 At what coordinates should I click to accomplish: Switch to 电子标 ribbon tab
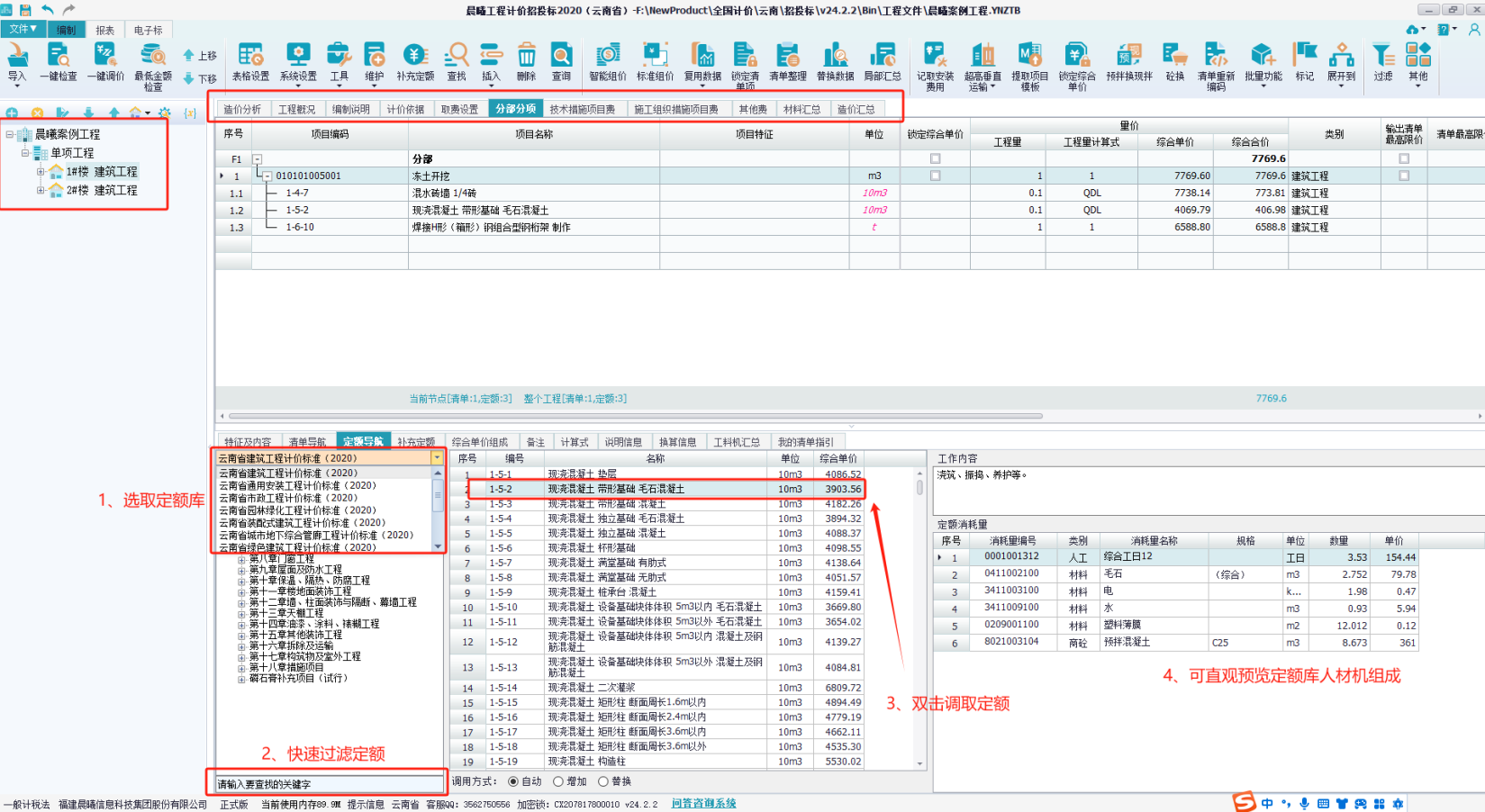pos(149,30)
